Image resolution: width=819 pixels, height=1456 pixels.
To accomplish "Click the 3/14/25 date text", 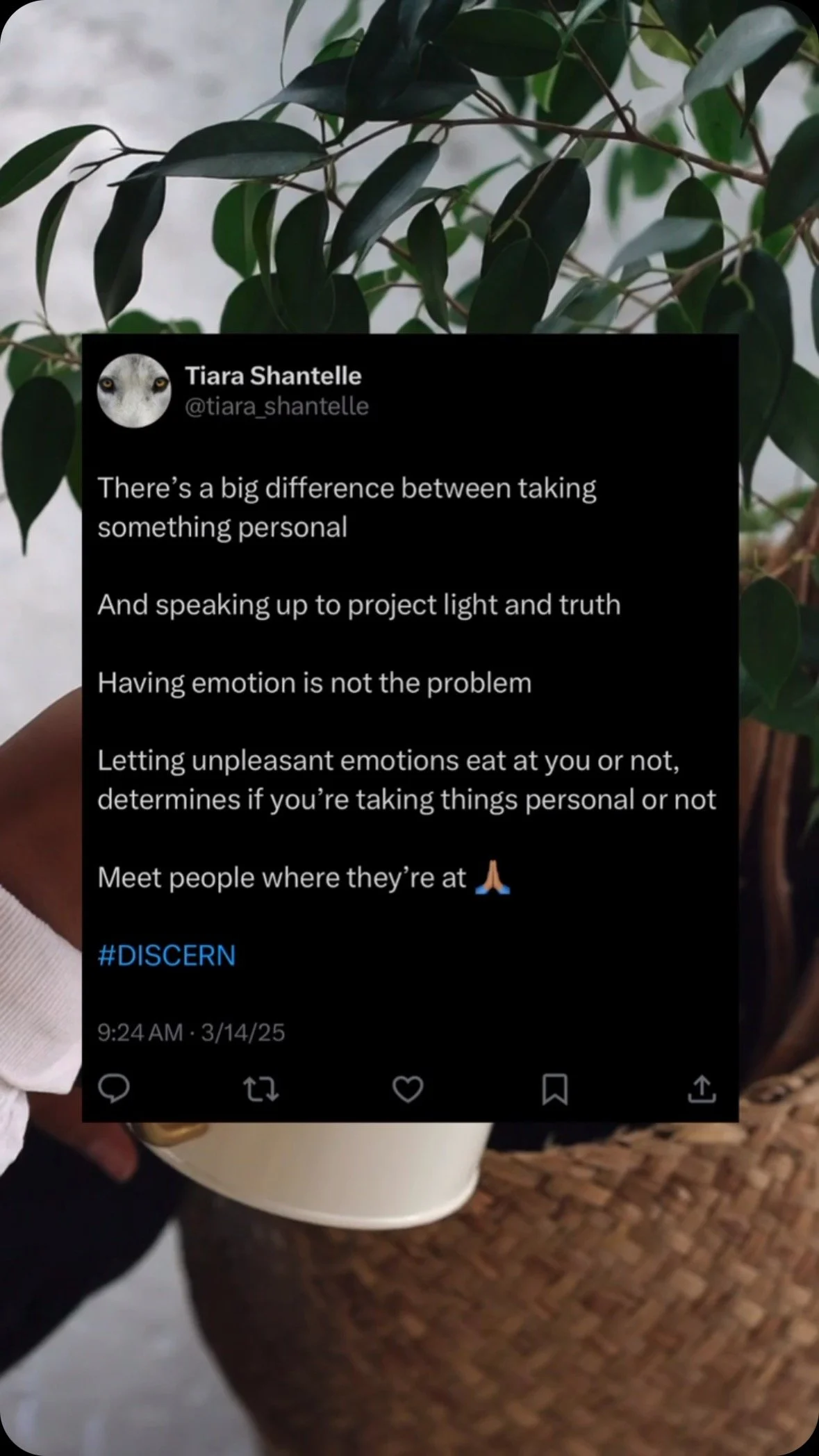I will (243, 1032).
